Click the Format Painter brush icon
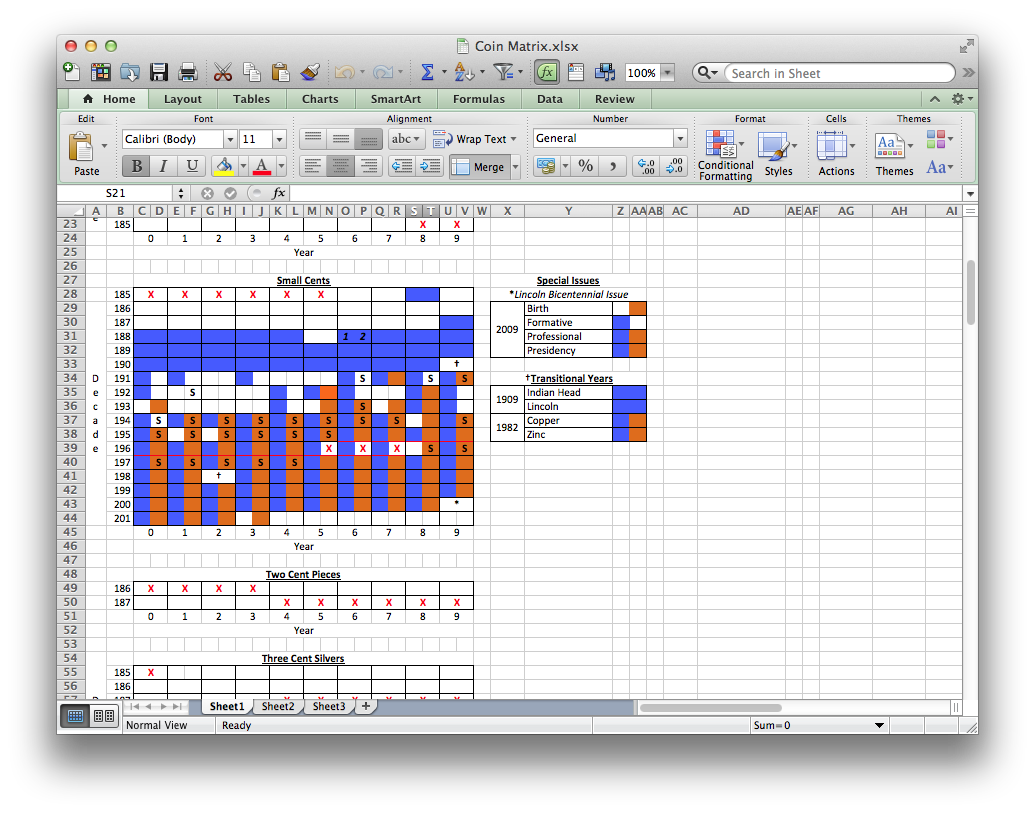 (x=310, y=72)
